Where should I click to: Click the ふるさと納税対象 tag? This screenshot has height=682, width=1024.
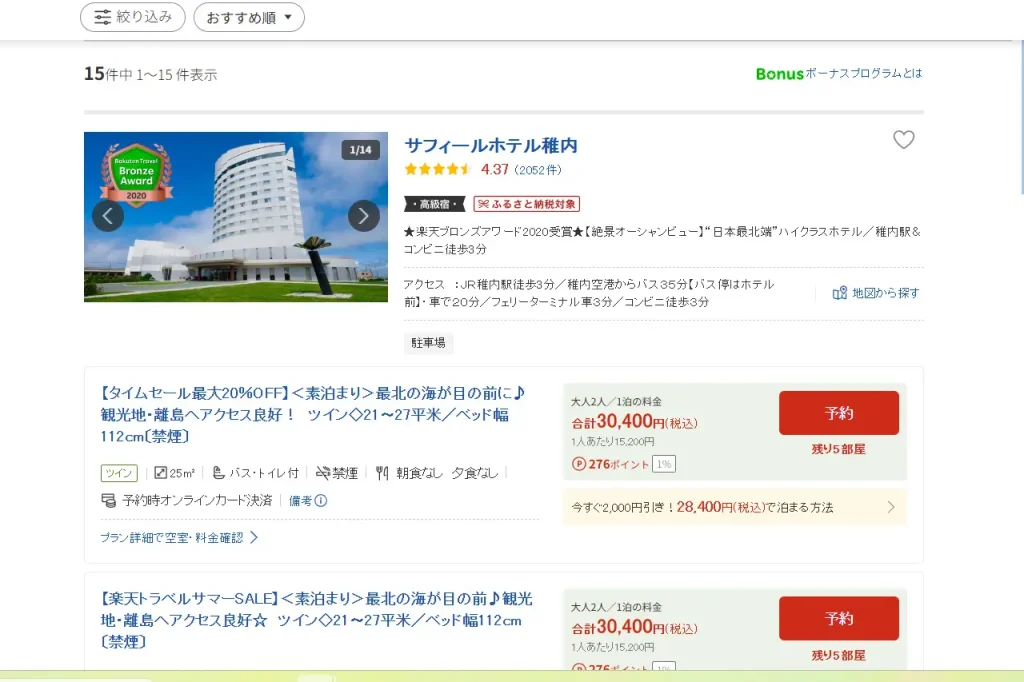pyautogui.click(x=526, y=204)
